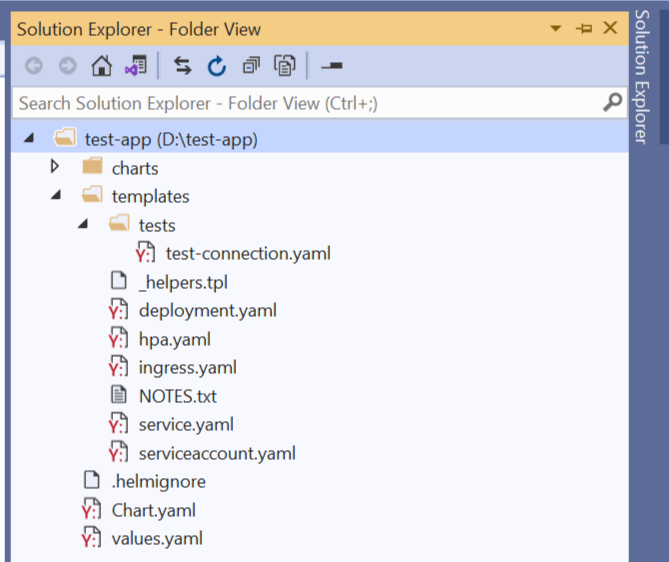Open service.yaml
This screenshot has width=669, height=562.
click(186, 425)
